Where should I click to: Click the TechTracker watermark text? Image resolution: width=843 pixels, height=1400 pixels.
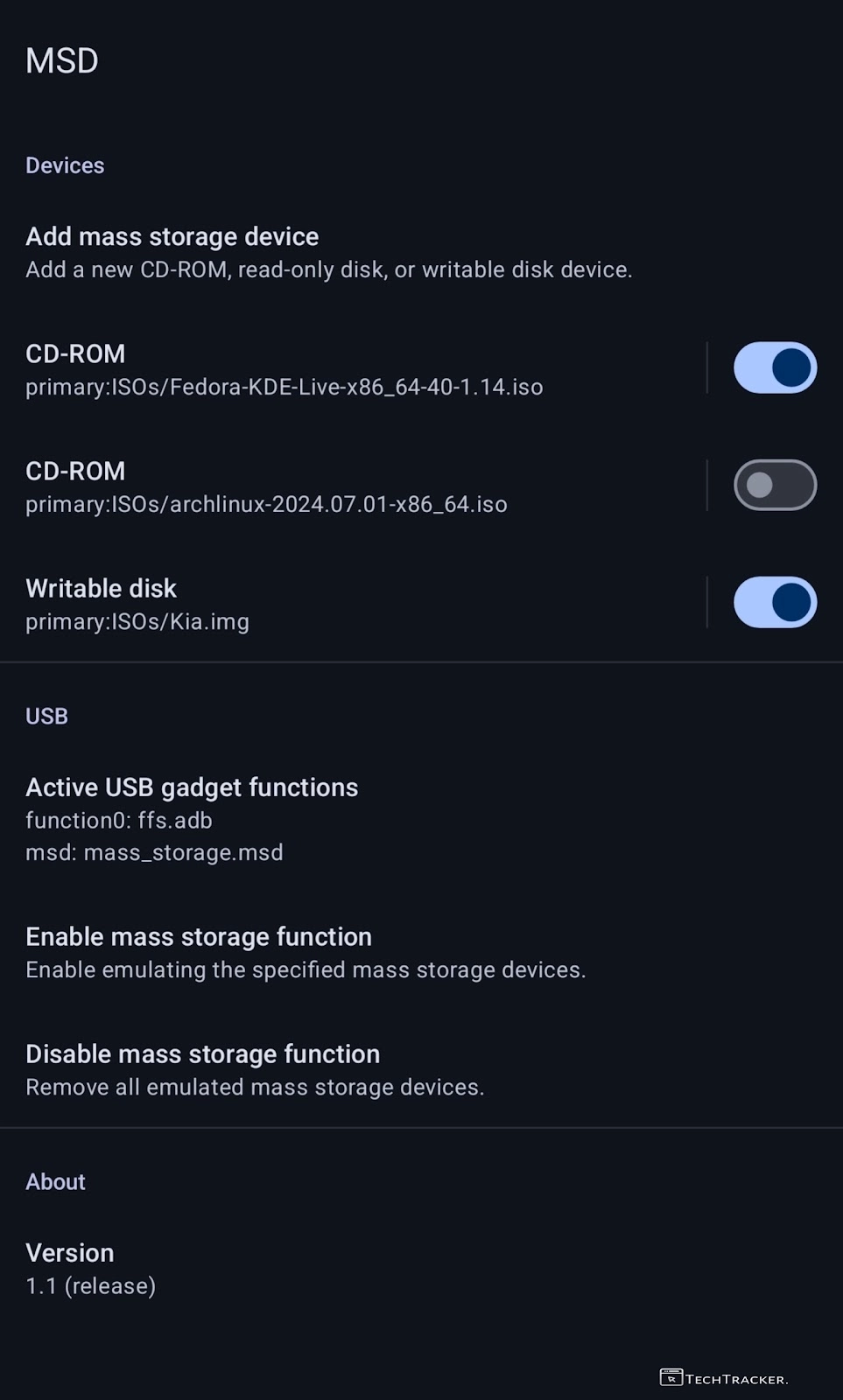[736, 1380]
